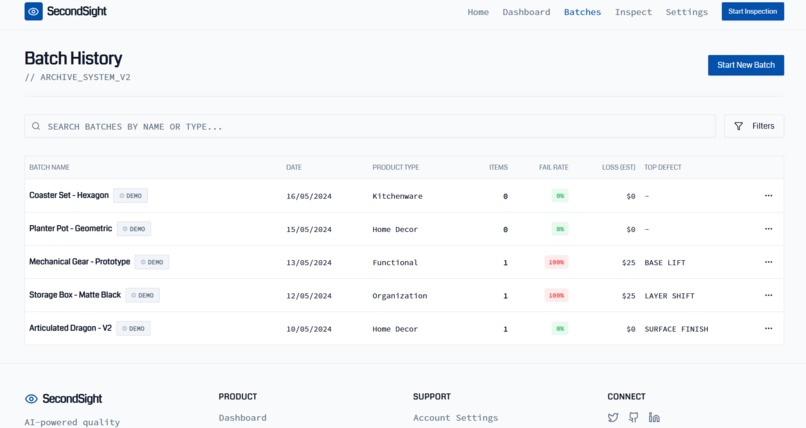Sort by the LOSS (EST) column header

coord(619,168)
